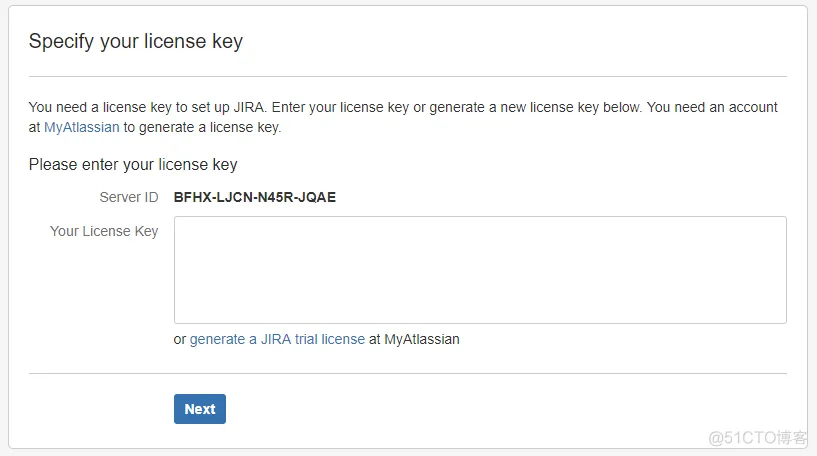Click the Your License Key field label
The height and width of the screenshot is (456, 817).
104,231
